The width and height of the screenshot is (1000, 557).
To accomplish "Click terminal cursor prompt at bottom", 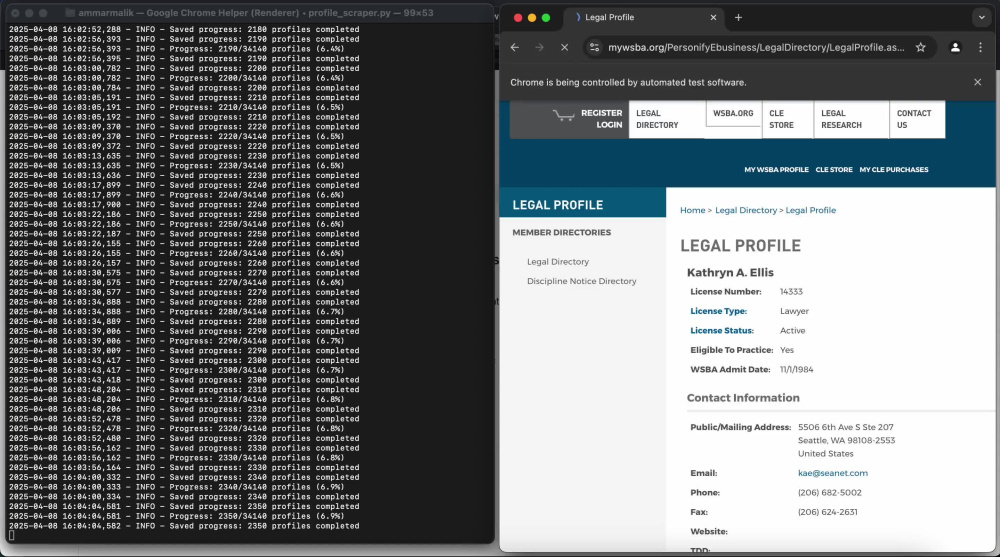I will pyautogui.click(x=11, y=536).
